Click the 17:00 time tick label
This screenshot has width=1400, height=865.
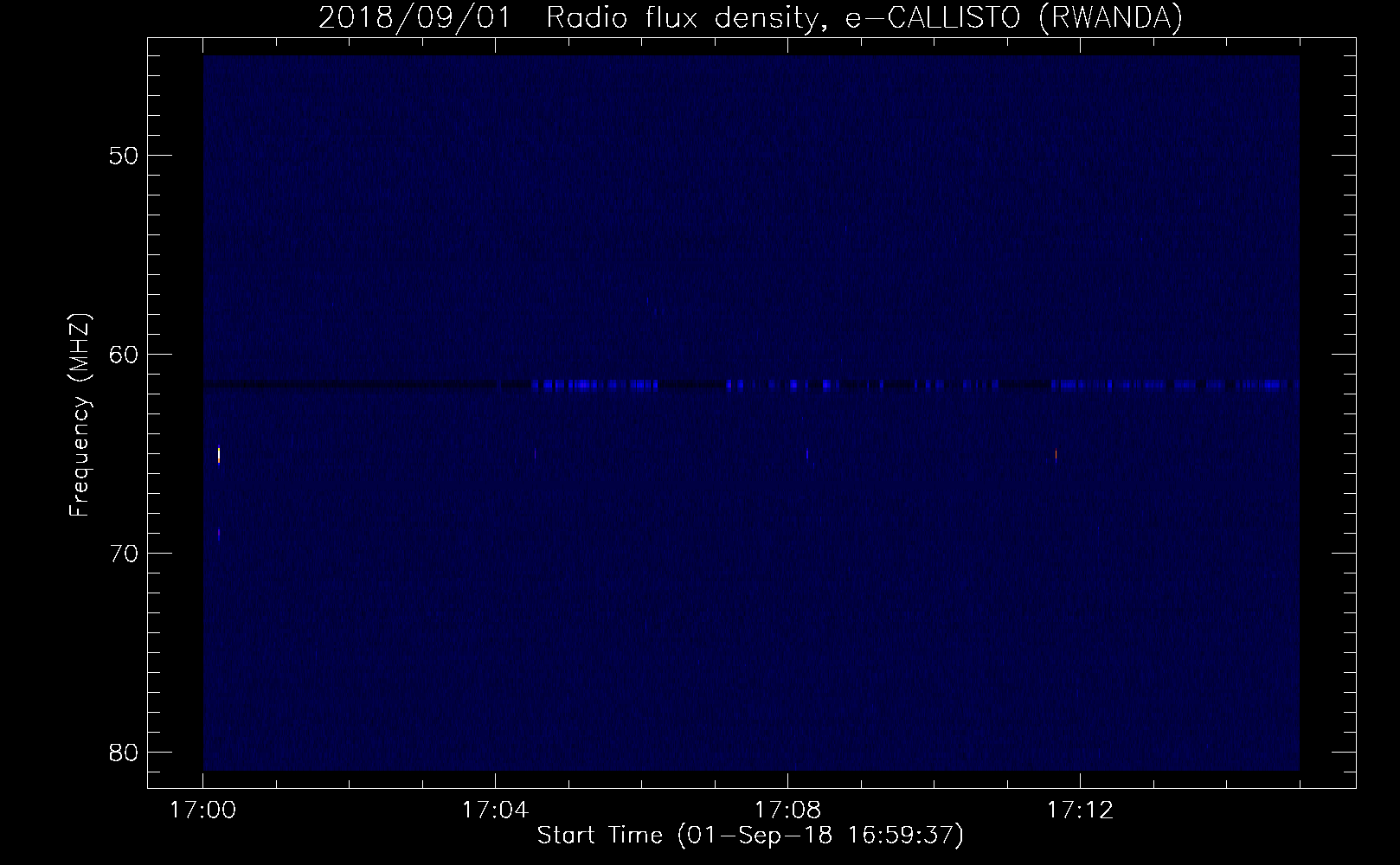coord(202,811)
